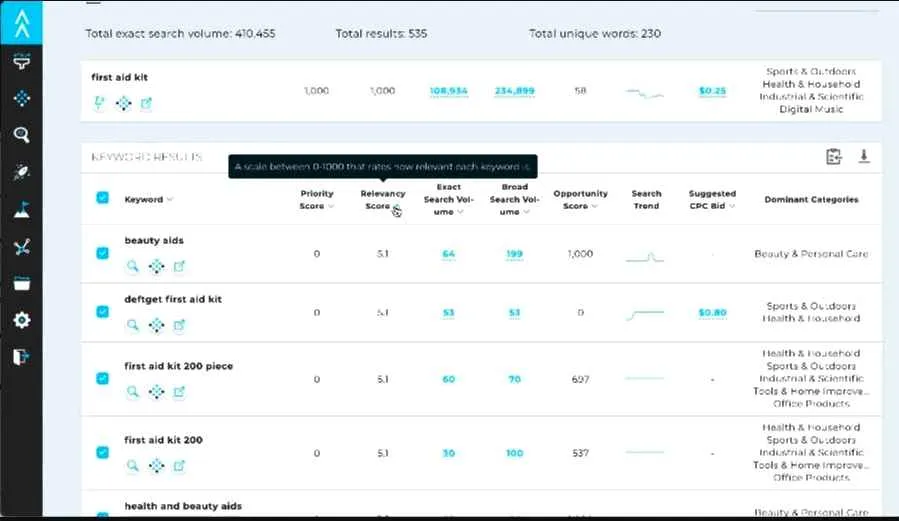Click exact search volume 108,934 link

point(448,91)
